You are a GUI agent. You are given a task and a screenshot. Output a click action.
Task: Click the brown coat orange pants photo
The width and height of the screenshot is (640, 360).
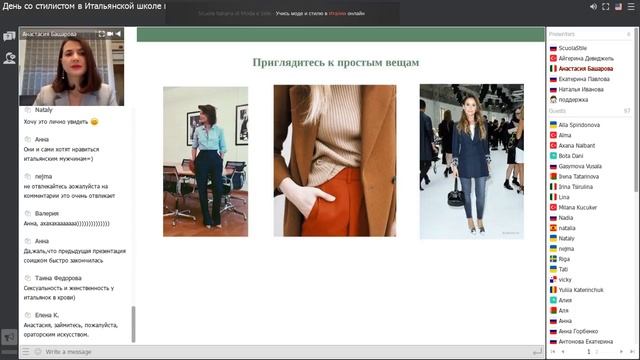[x=335, y=160]
